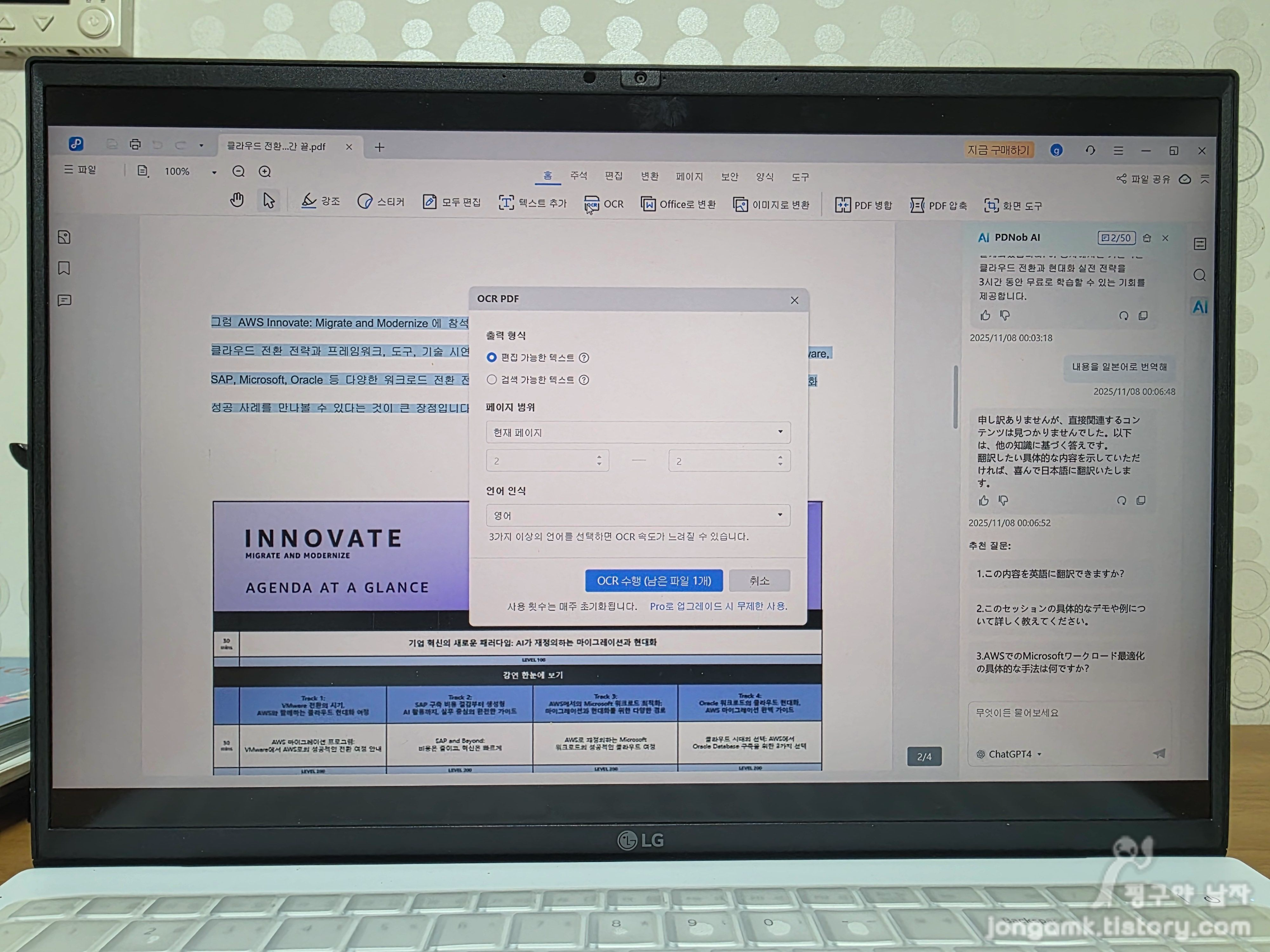Click the PDF 압축 compress tool

click(x=938, y=206)
